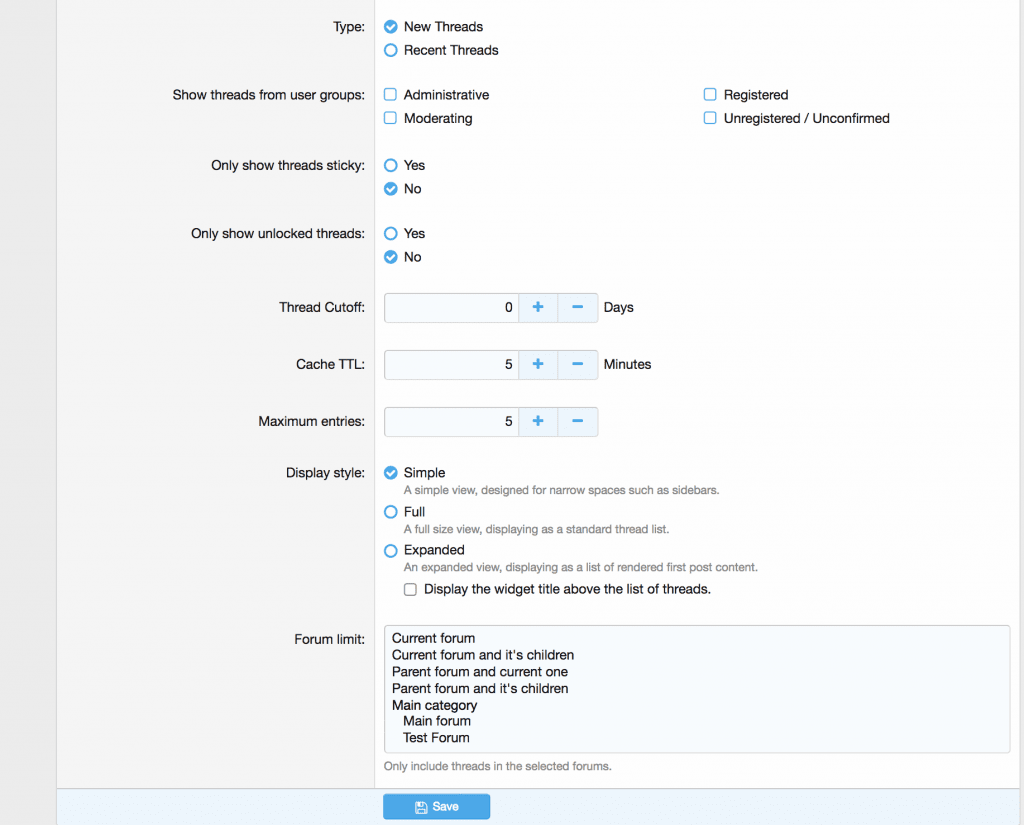This screenshot has width=1024, height=825.
Task: Choose the Full display style
Action: [391, 512]
